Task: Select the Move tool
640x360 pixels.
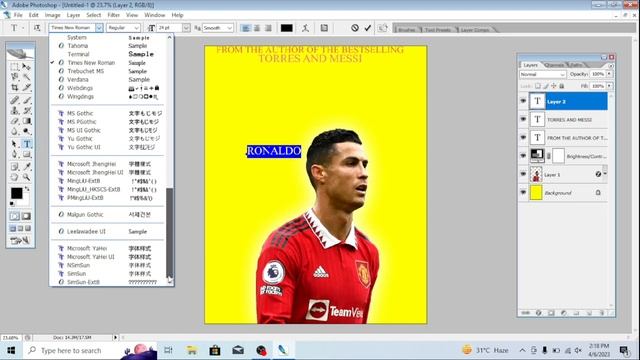Action: tap(27, 67)
